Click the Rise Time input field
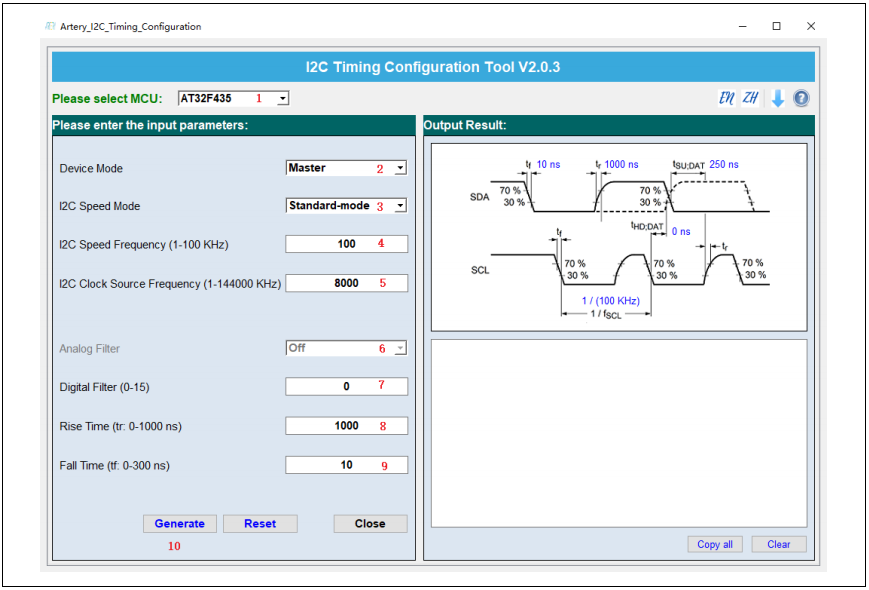869x590 pixels. point(346,425)
